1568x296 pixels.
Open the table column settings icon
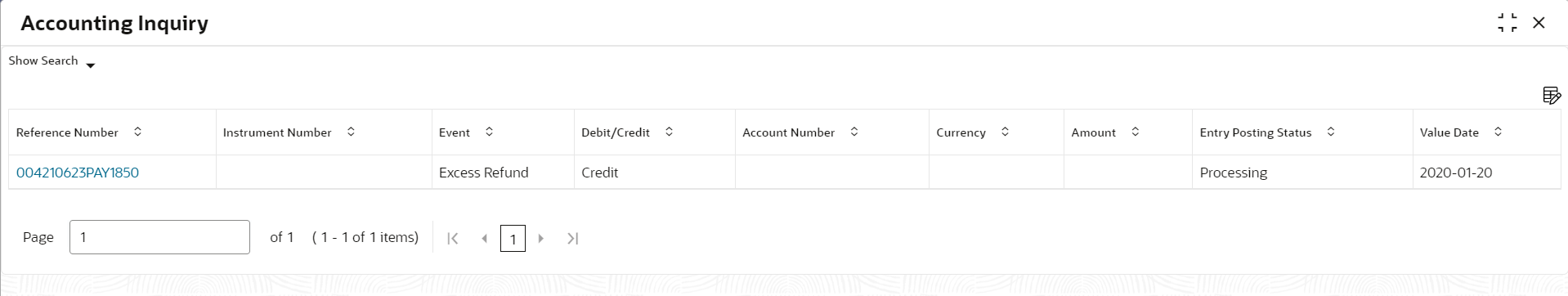click(1551, 96)
